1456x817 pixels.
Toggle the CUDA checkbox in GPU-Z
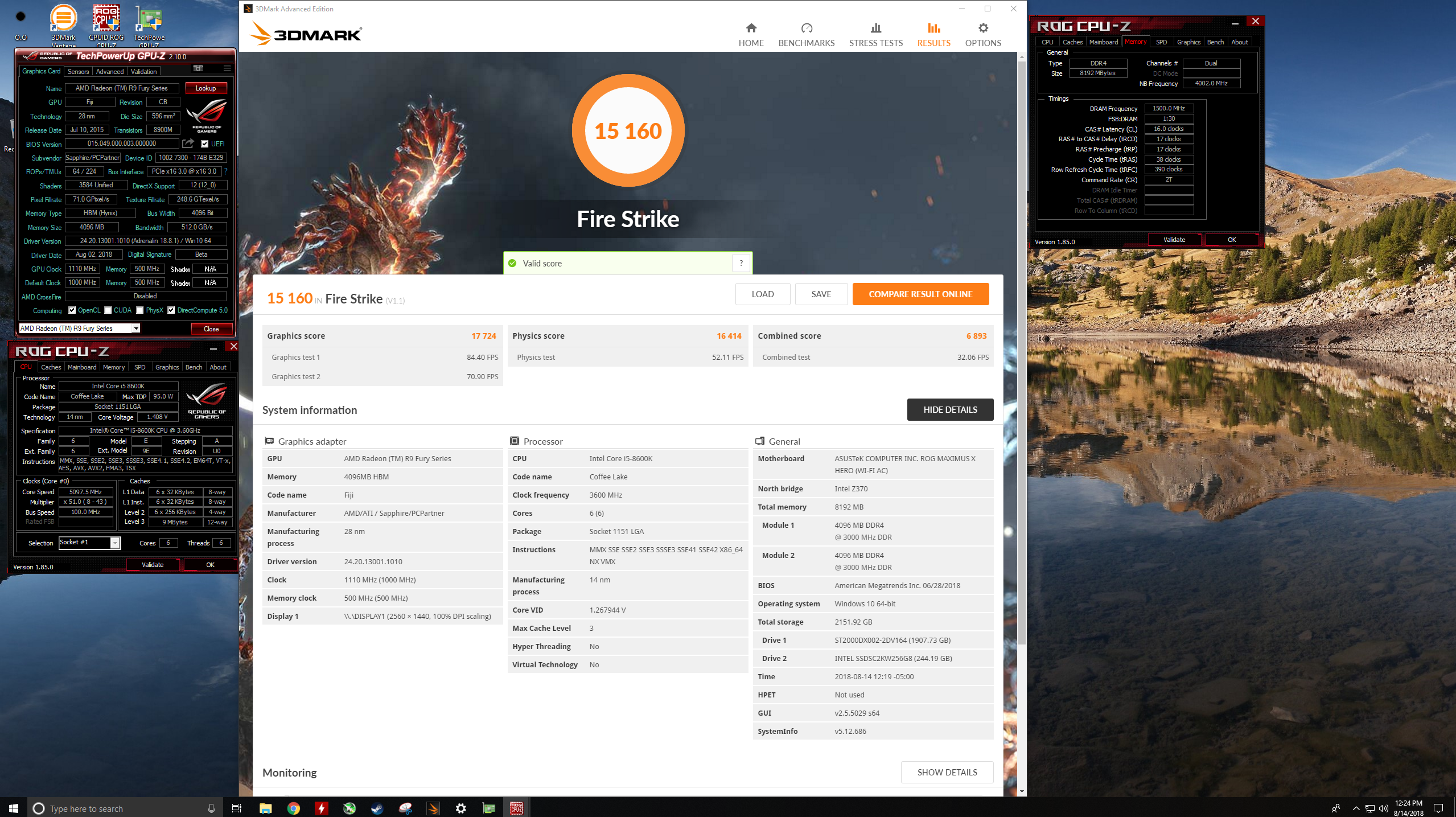click(108, 310)
